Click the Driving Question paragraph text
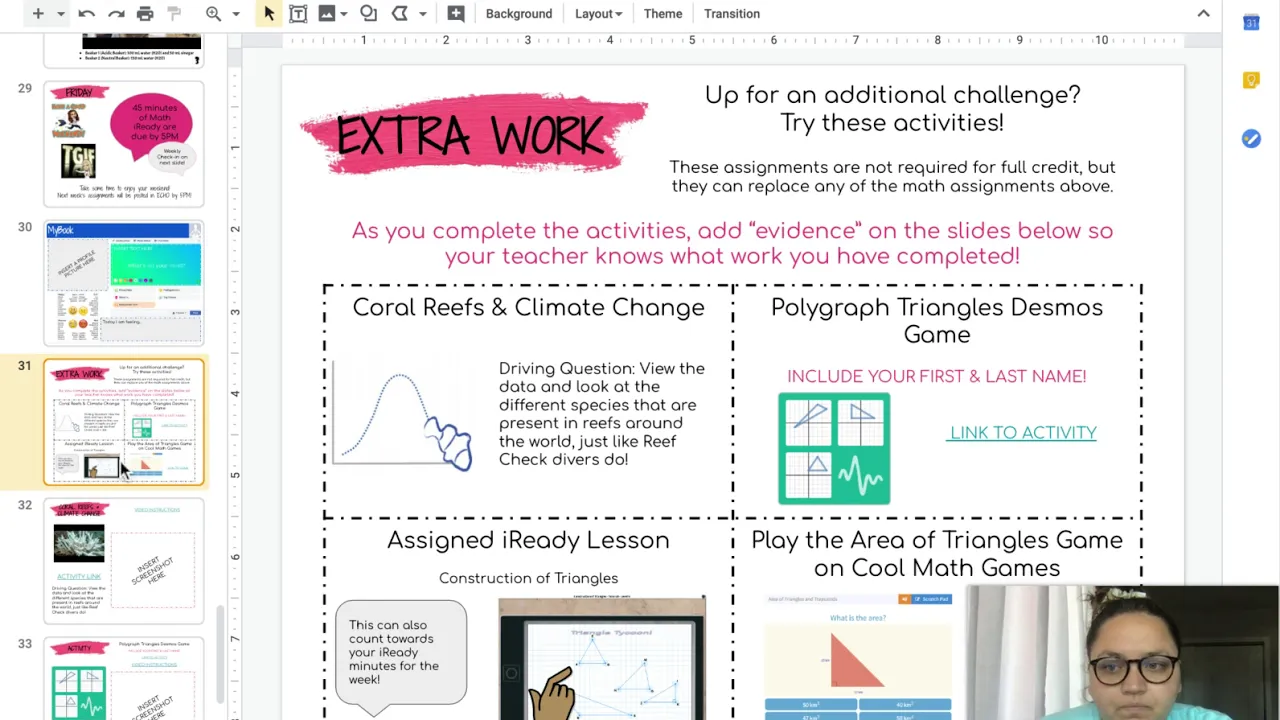 [602, 414]
